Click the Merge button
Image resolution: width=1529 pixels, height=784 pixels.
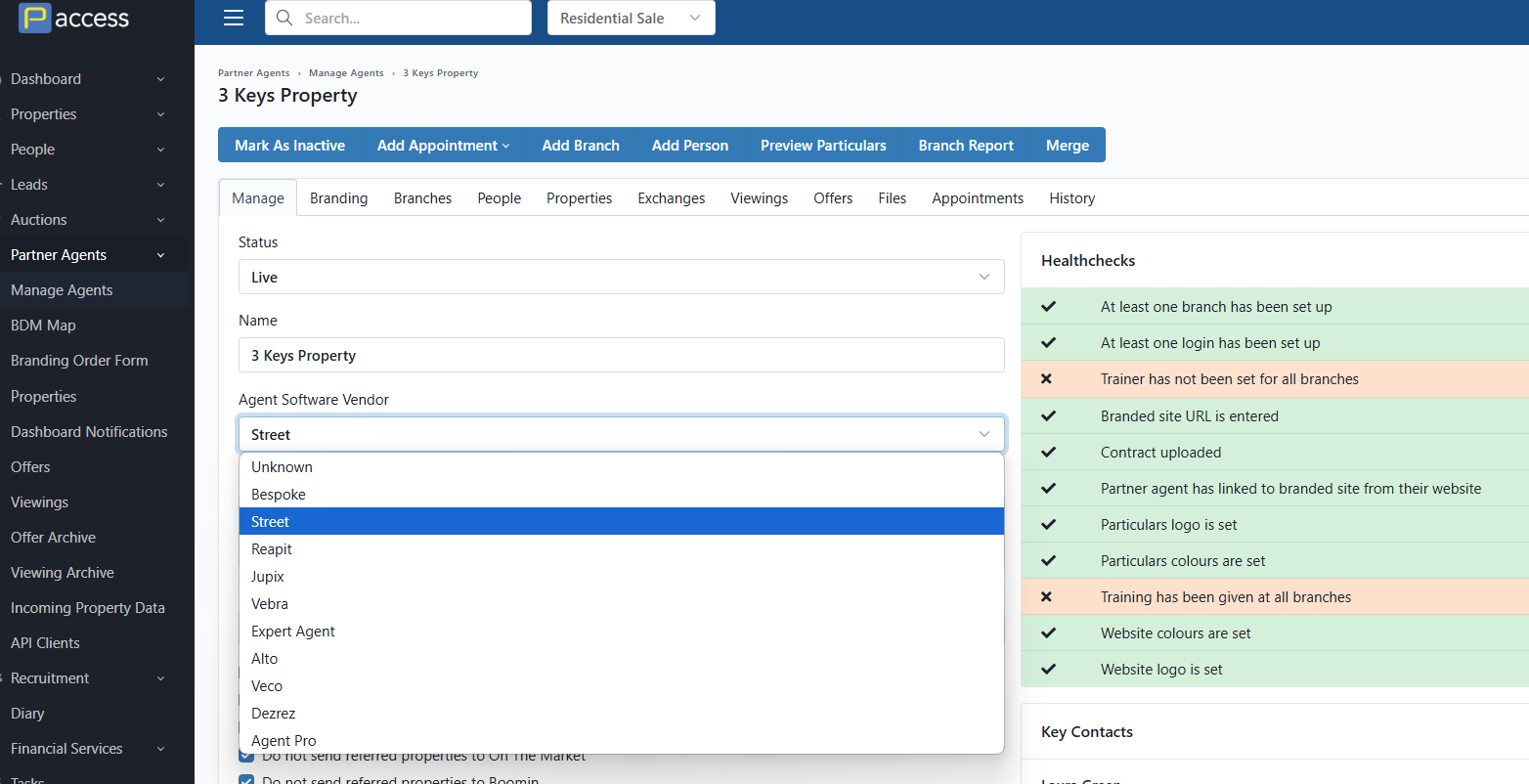click(1068, 145)
